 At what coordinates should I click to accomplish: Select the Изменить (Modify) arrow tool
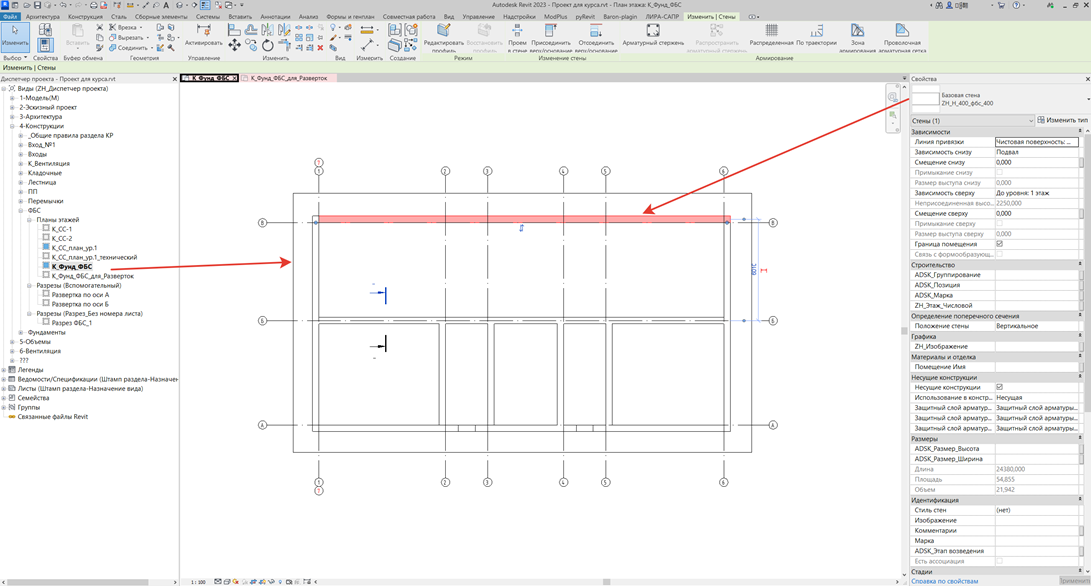(15, 37)
